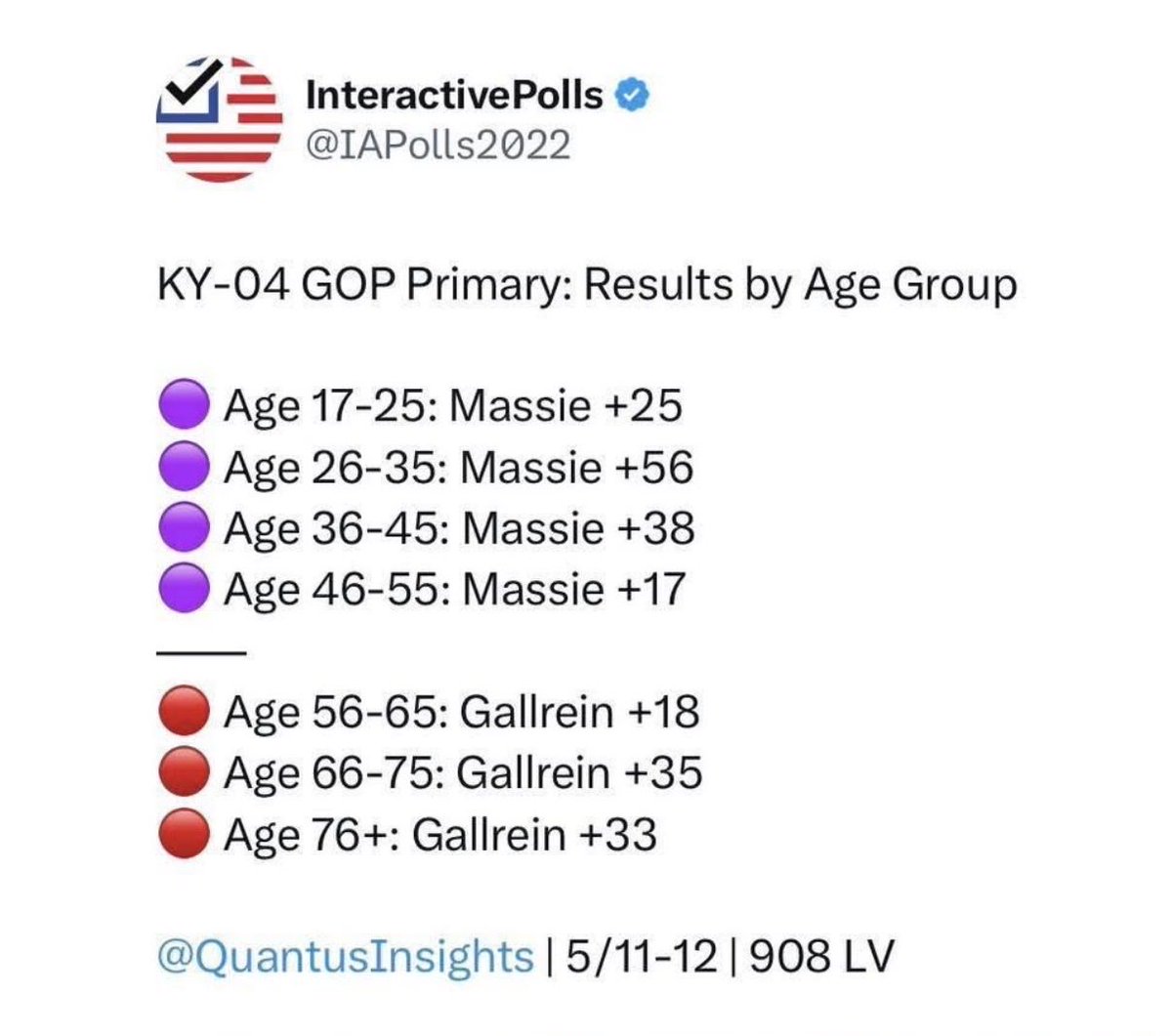
Task: Click purple circle beside Age 36-45
Action: tap(184, 528)
